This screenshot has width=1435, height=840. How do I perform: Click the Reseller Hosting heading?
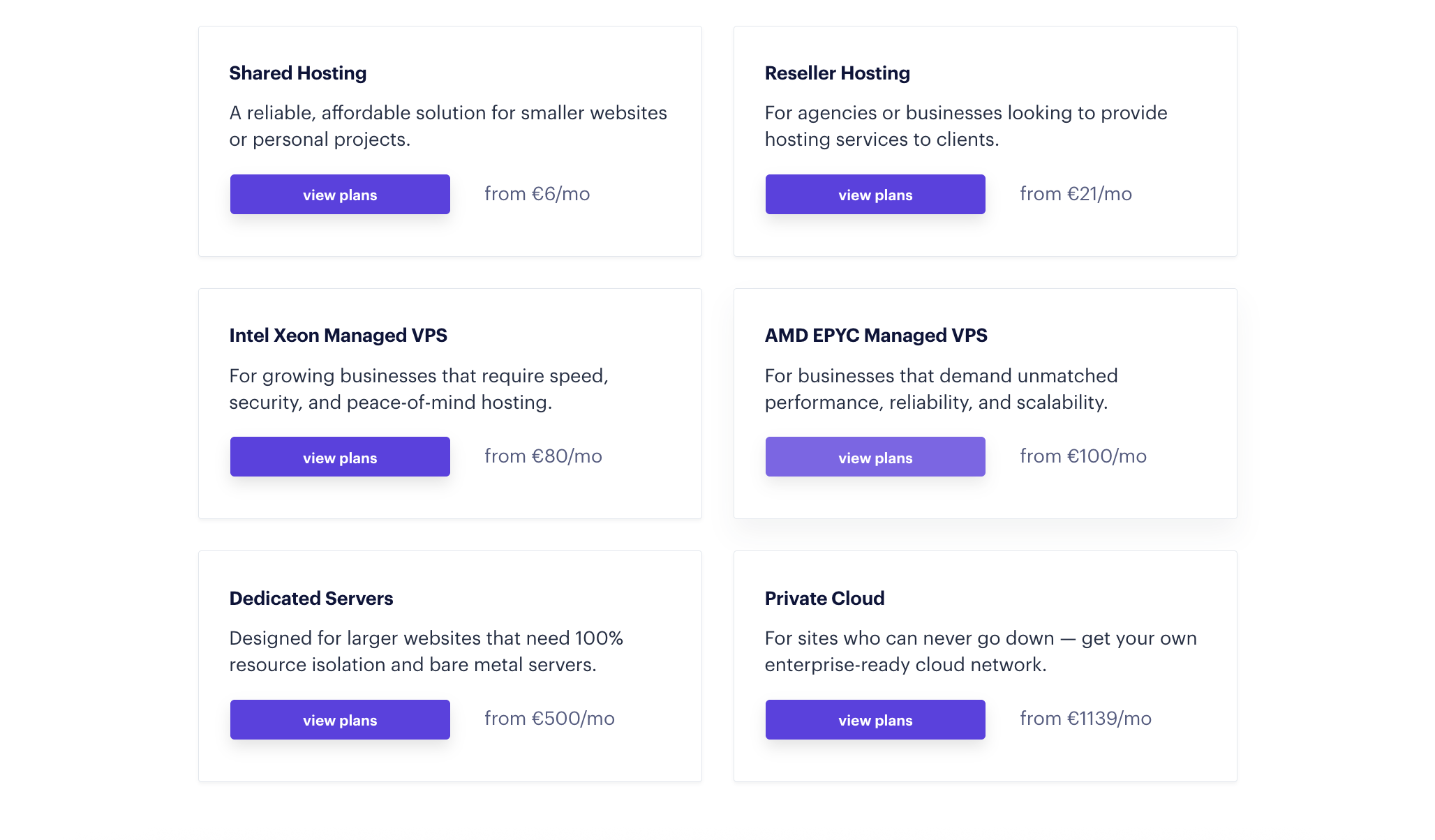click(837, 73)
